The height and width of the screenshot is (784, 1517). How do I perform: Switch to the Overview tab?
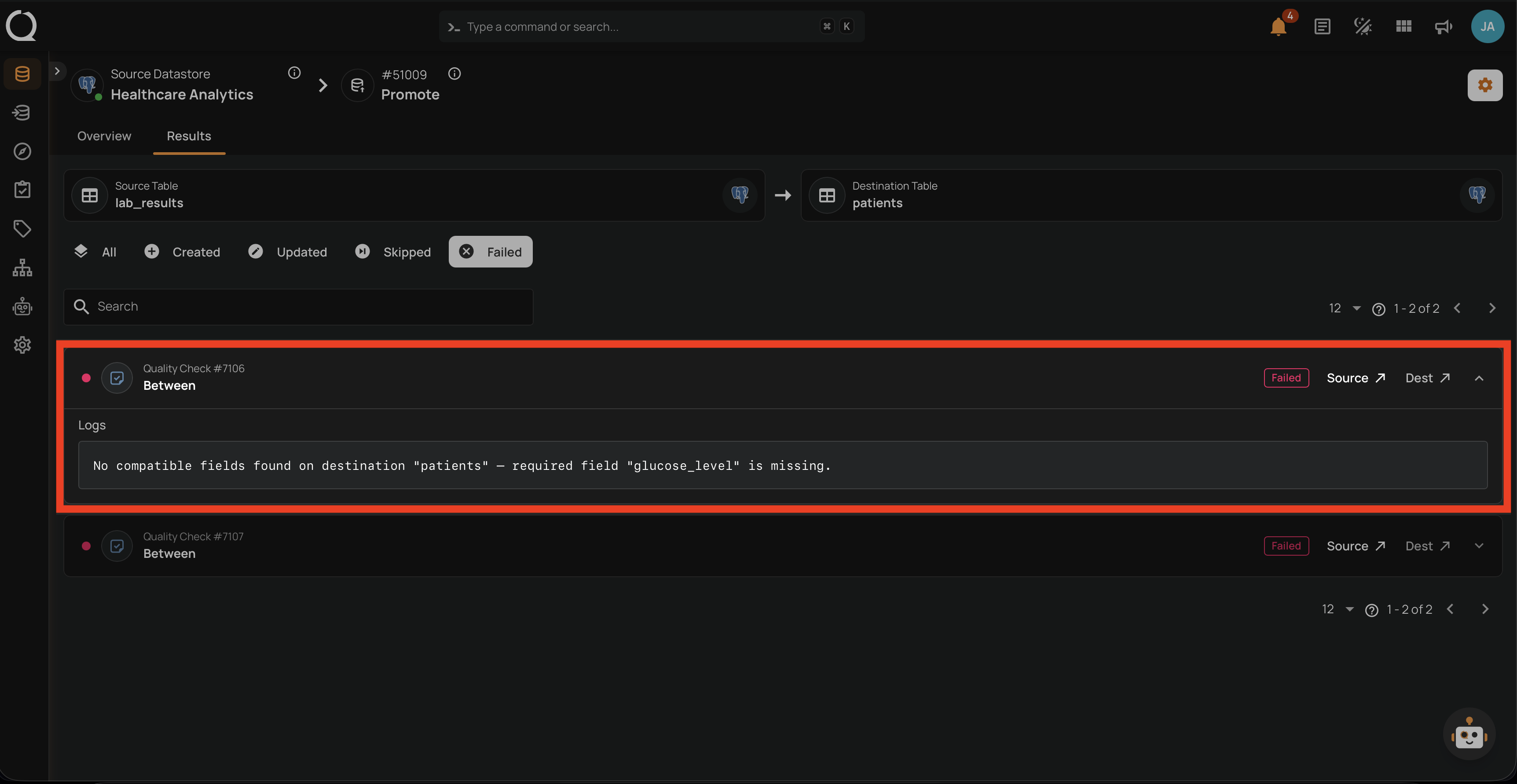pyautogui.click(x=104, y=136)
